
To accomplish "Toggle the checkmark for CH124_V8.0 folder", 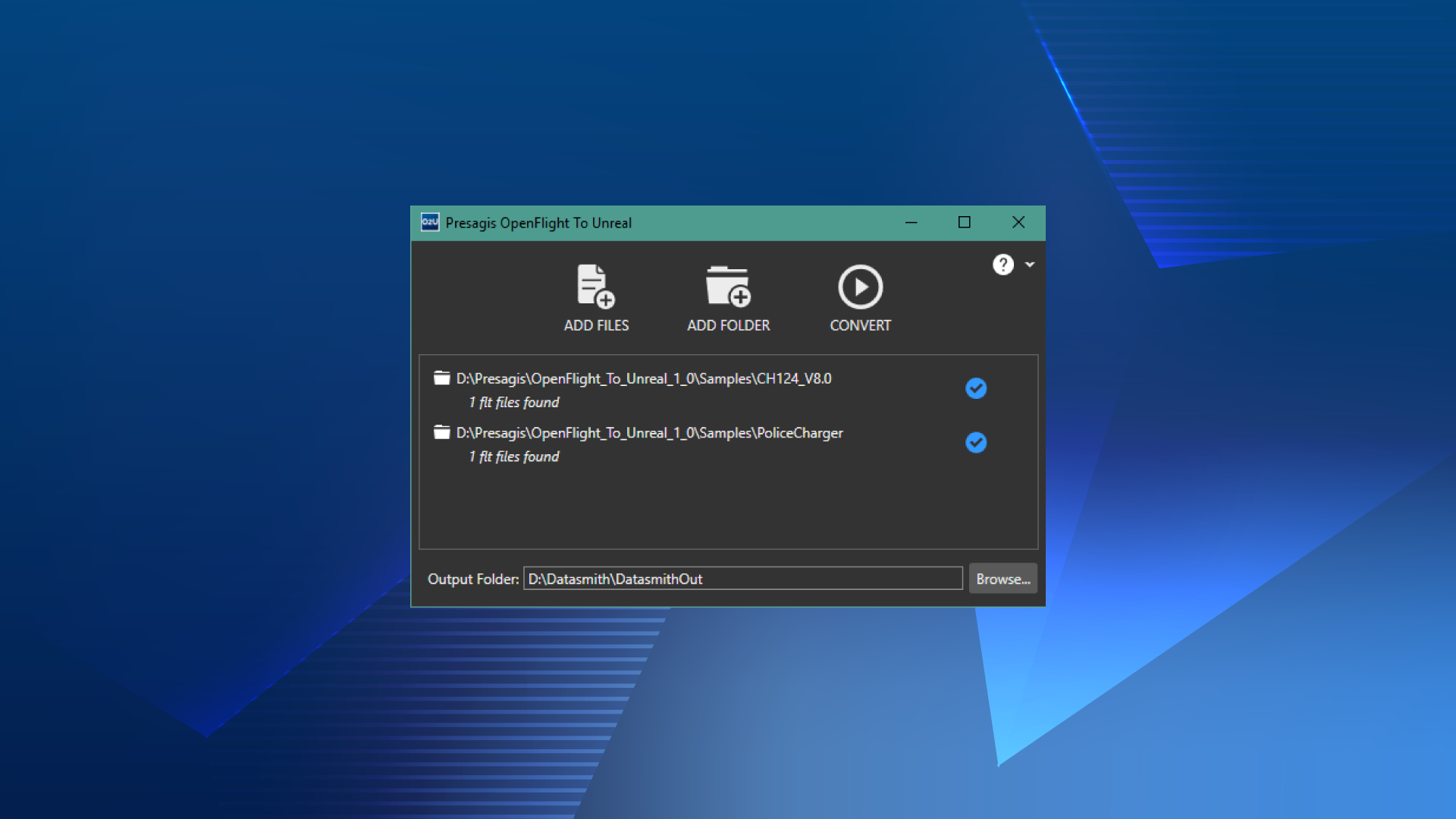I will click(x=976, y=388).
